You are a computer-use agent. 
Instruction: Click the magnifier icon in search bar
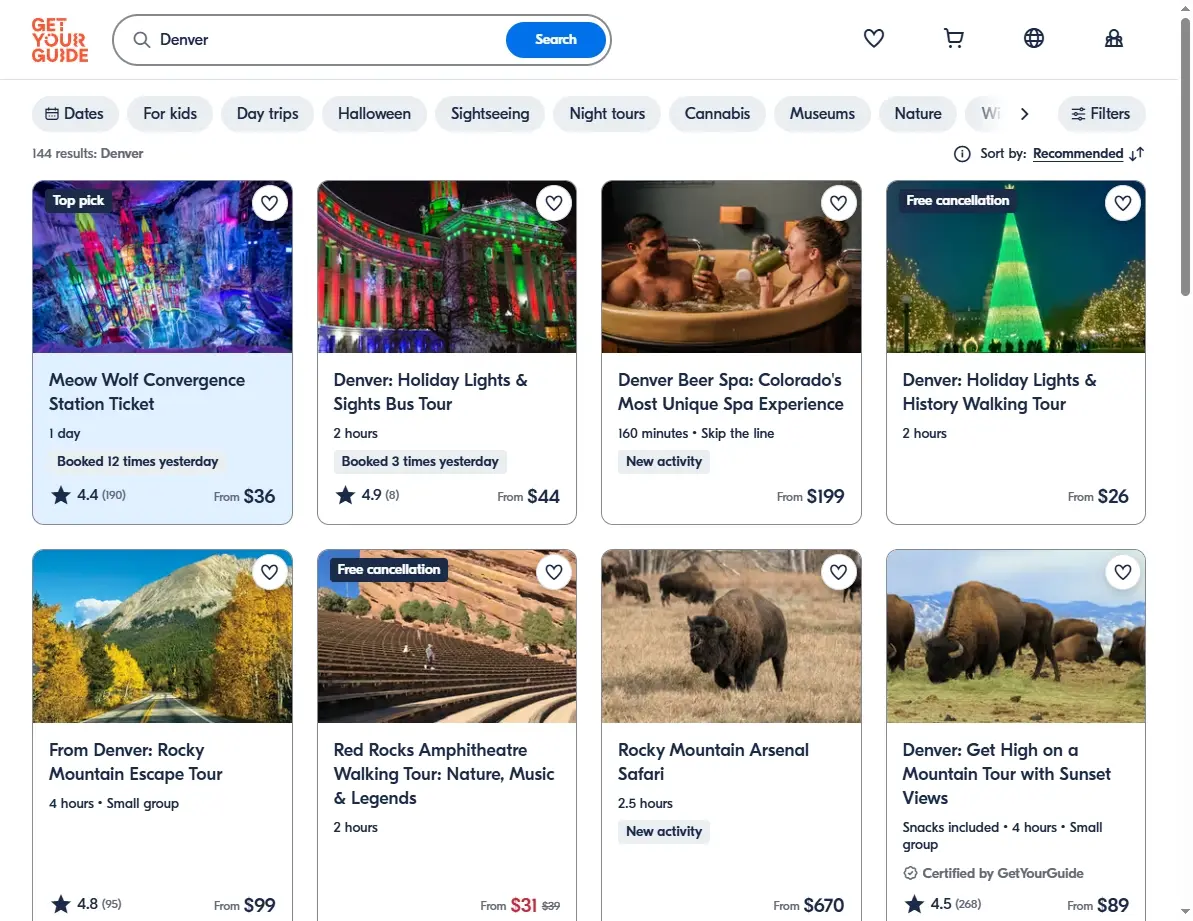point(142,40)
